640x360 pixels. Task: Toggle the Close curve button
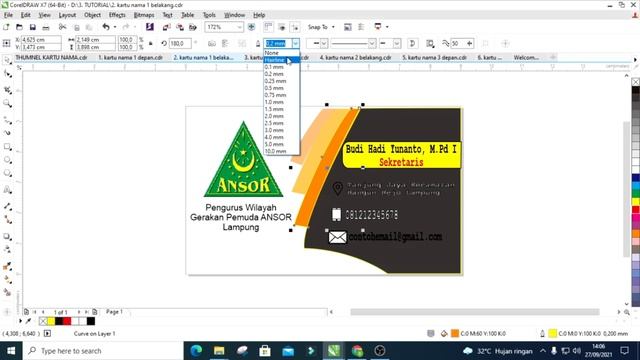(x=413, y=43)
